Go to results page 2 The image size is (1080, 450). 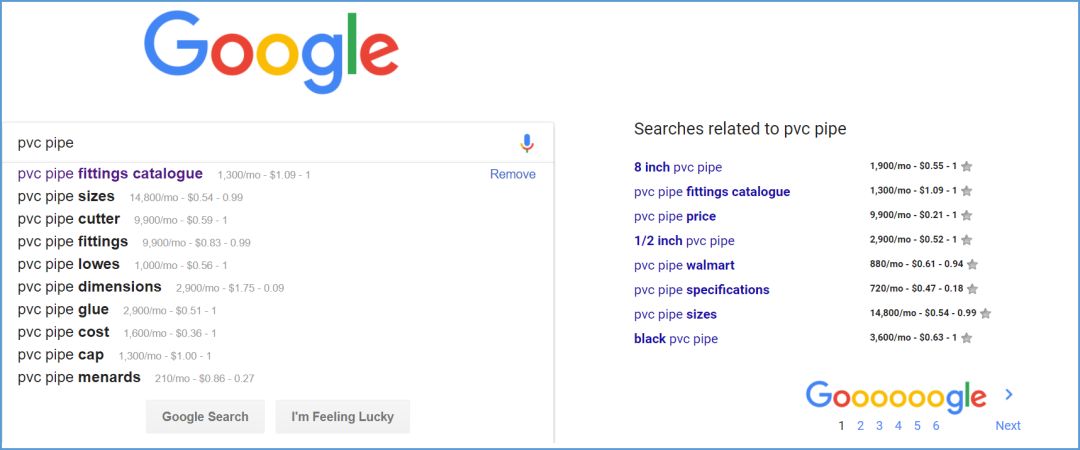click(x=860, y=426)
